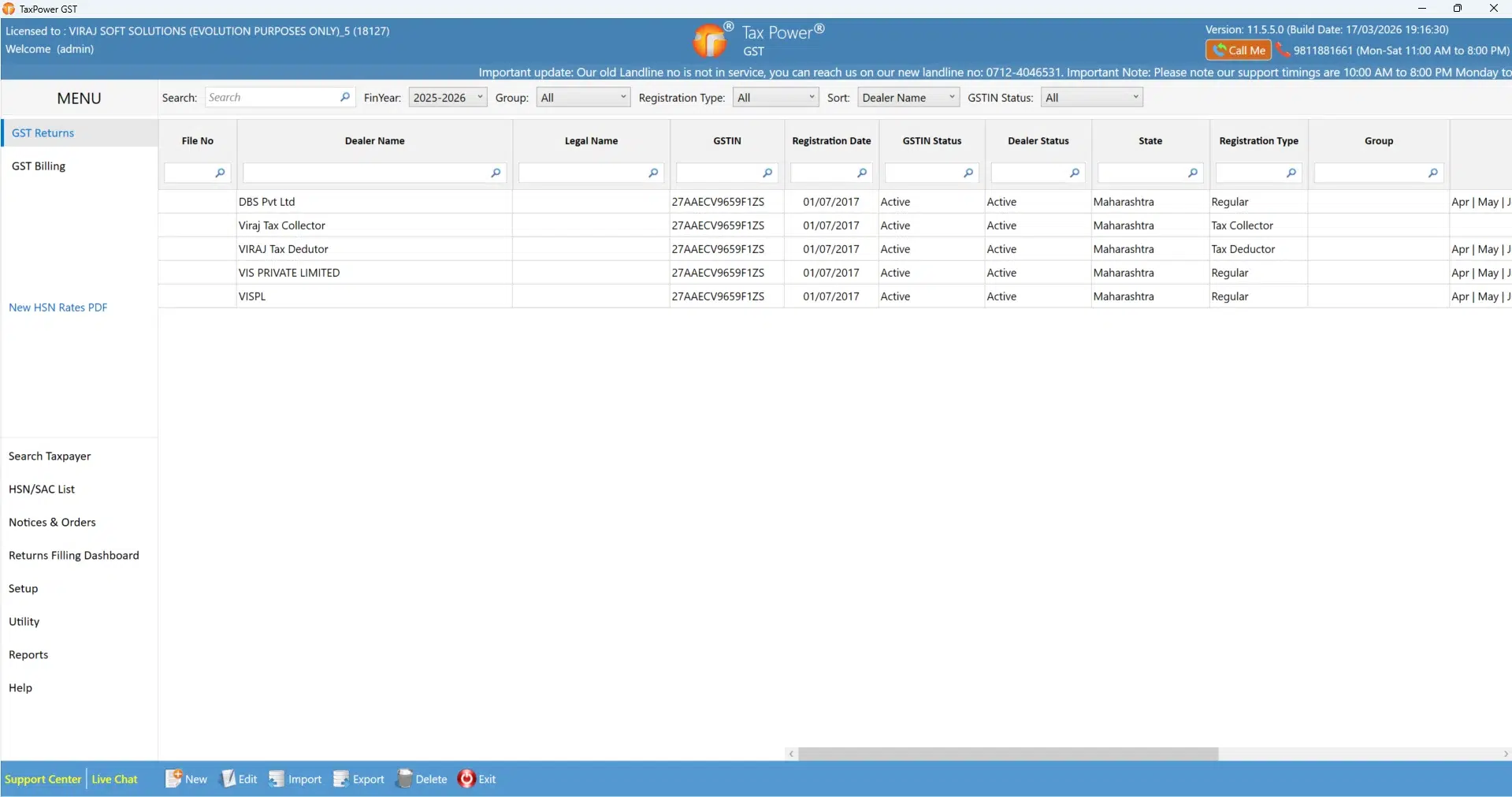This screenshot has height=797, width=1512.
Task: Open the Sort Dealer Name dropdown
Action: [x=908, y=98]
